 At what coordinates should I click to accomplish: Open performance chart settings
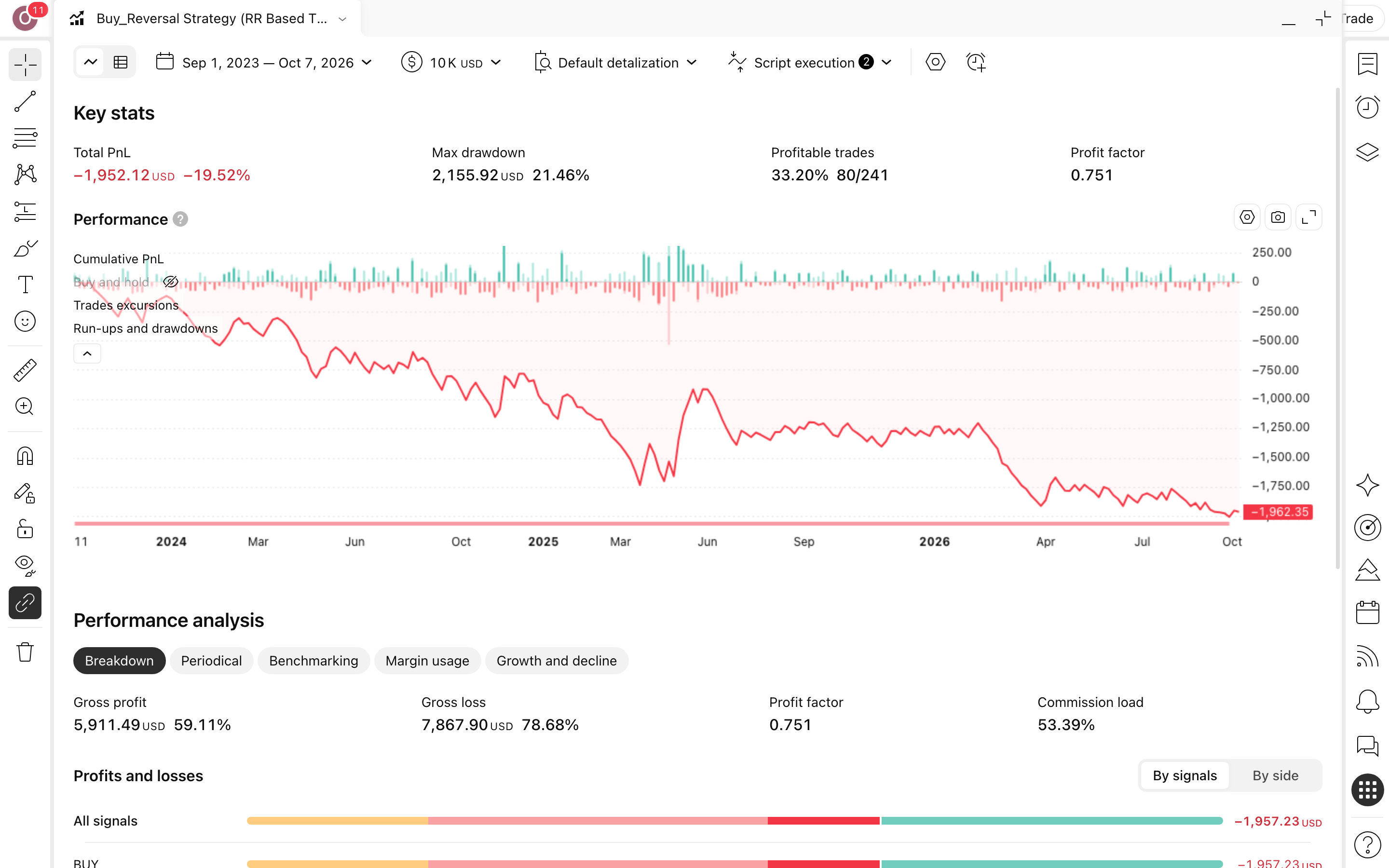tap(1247, 217)
